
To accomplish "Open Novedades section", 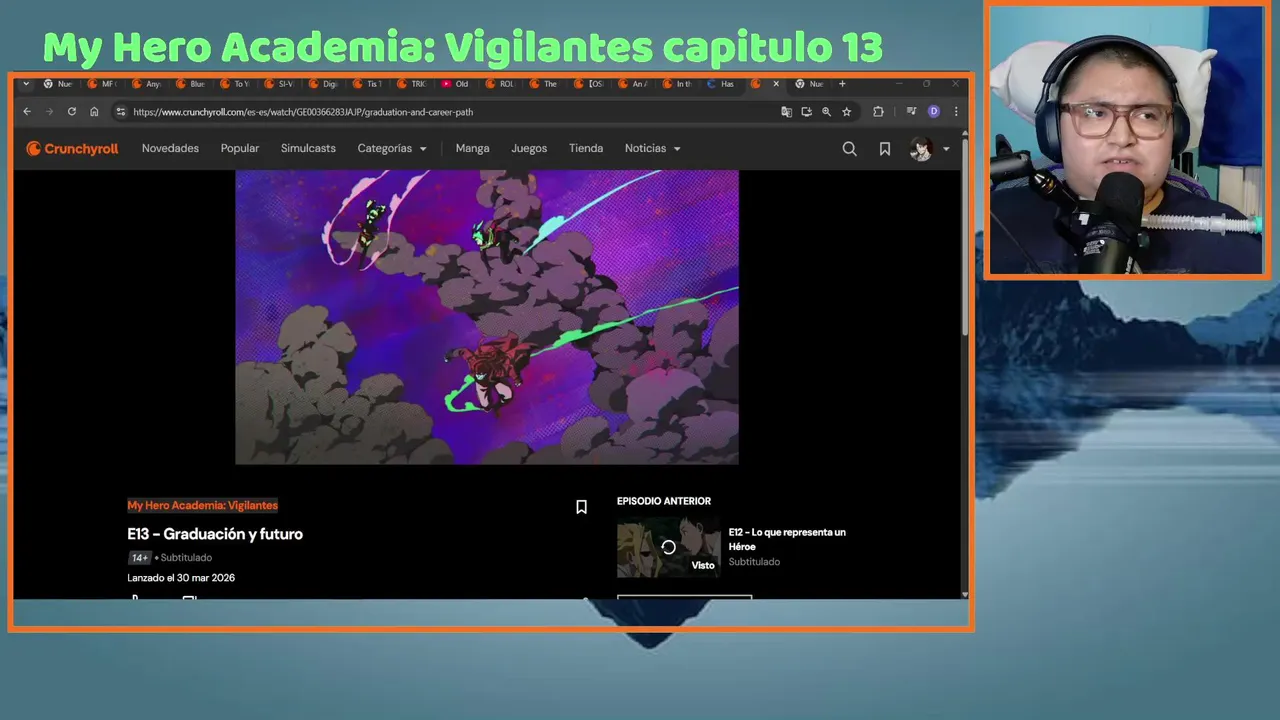I will 170,148.
